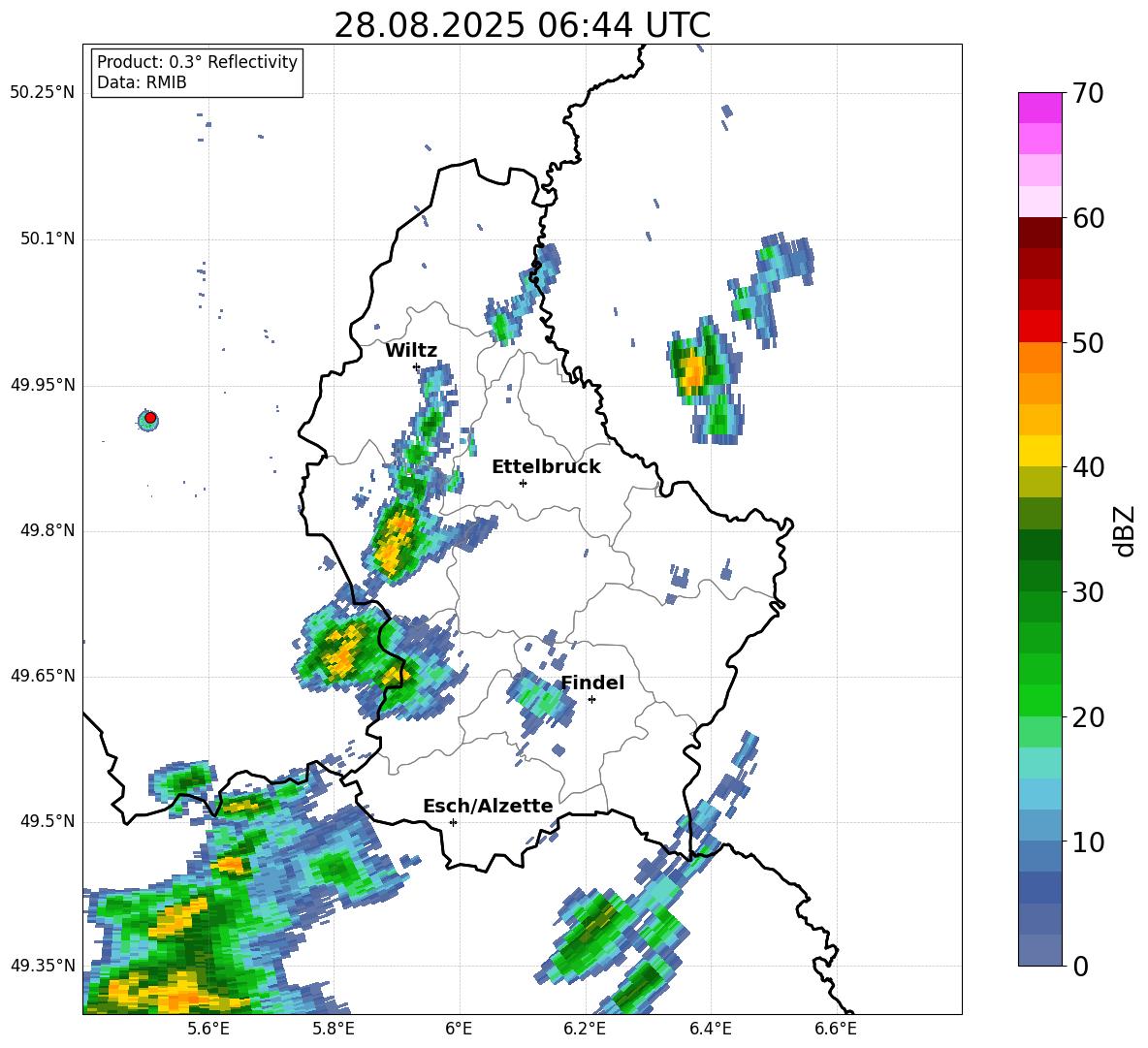Click the 49.35°N latitude label
This screenshot has height=1048, width=1148.
click(x=43, y=966)
